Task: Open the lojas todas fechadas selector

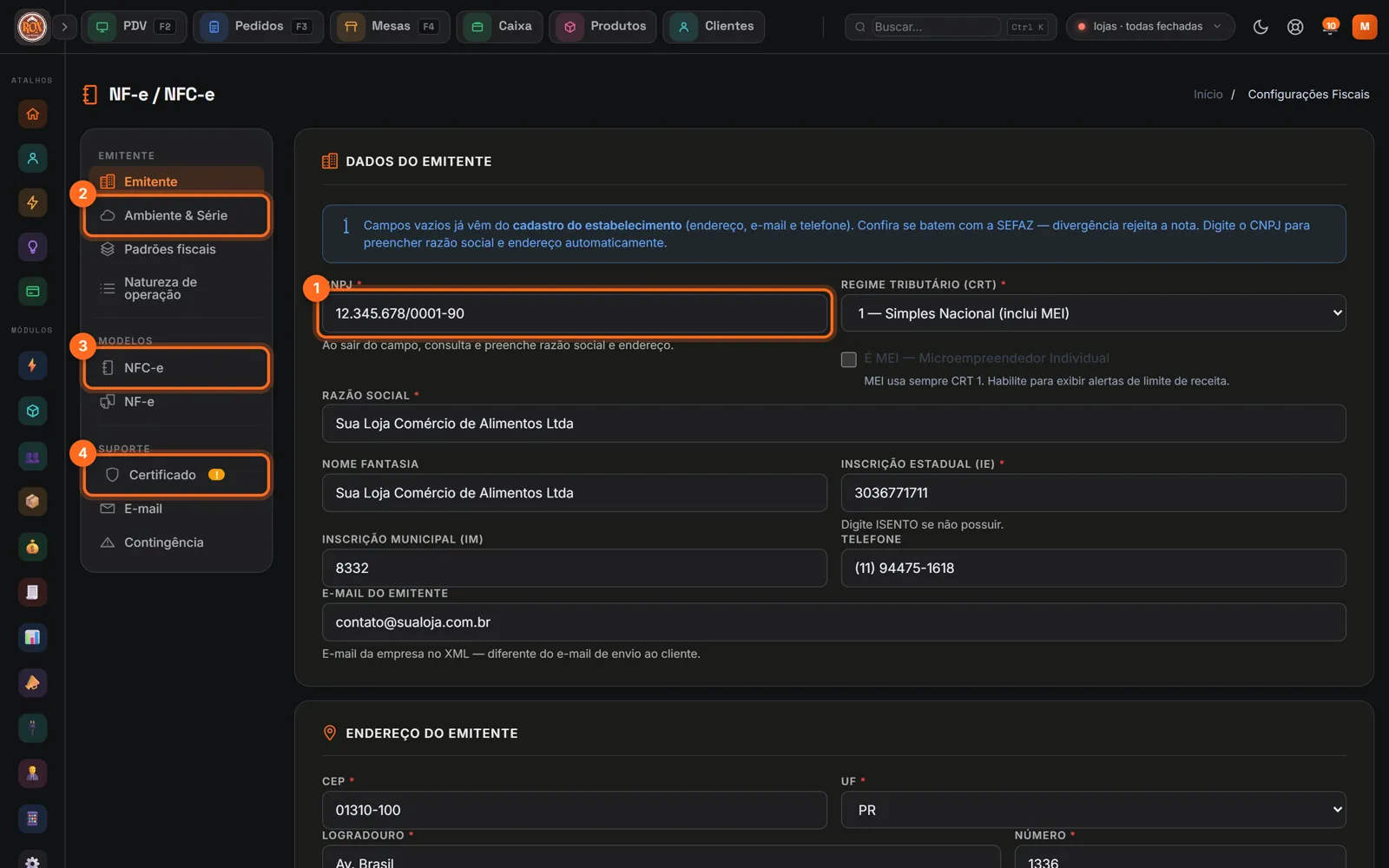Action: (1150, 27)
